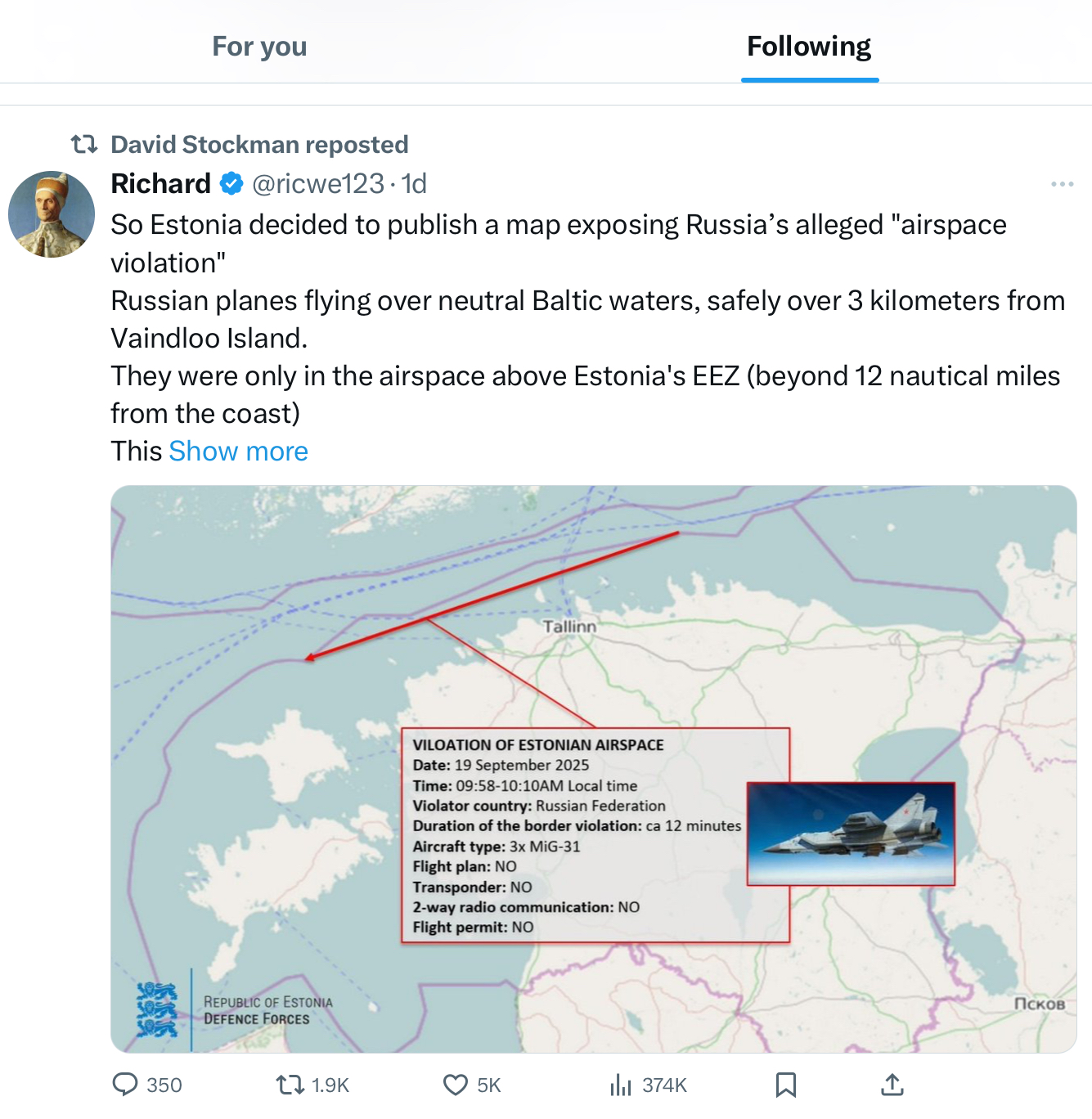1092x1119 pixels.
Task: Open David Stockman reposted link
Action: pyautogui.click(x=259, y=145)
